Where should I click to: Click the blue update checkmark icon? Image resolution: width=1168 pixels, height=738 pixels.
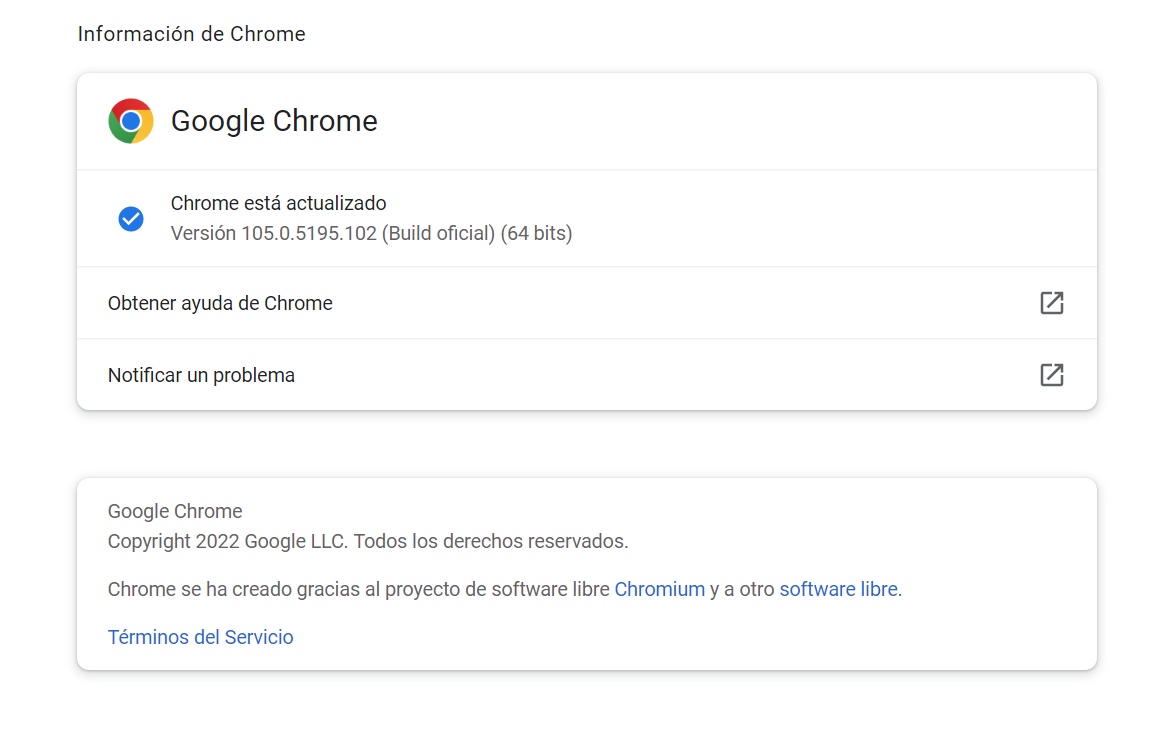pos(131,219)
